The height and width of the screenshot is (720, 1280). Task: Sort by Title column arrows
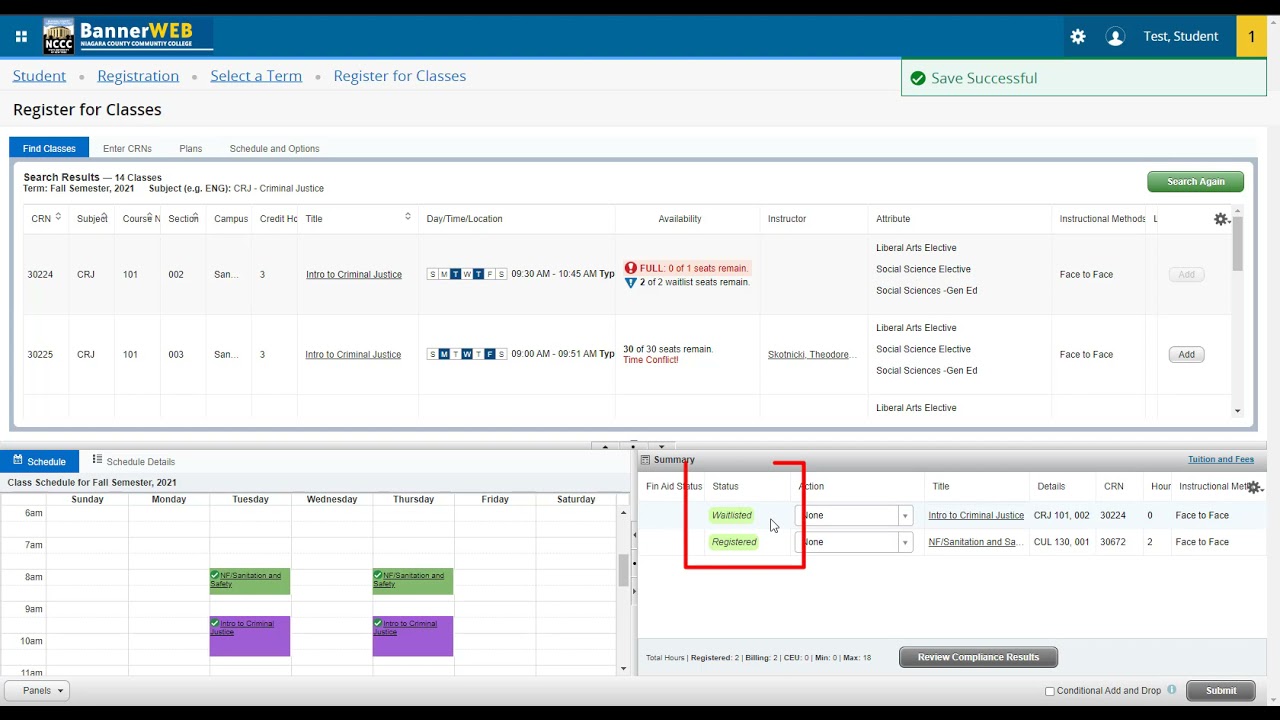[408, 217]
